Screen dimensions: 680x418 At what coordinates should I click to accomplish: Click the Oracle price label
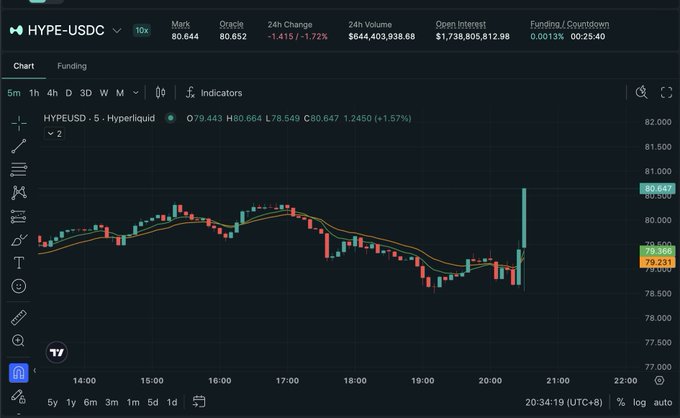pyautogui.click(x=231, y=24)
